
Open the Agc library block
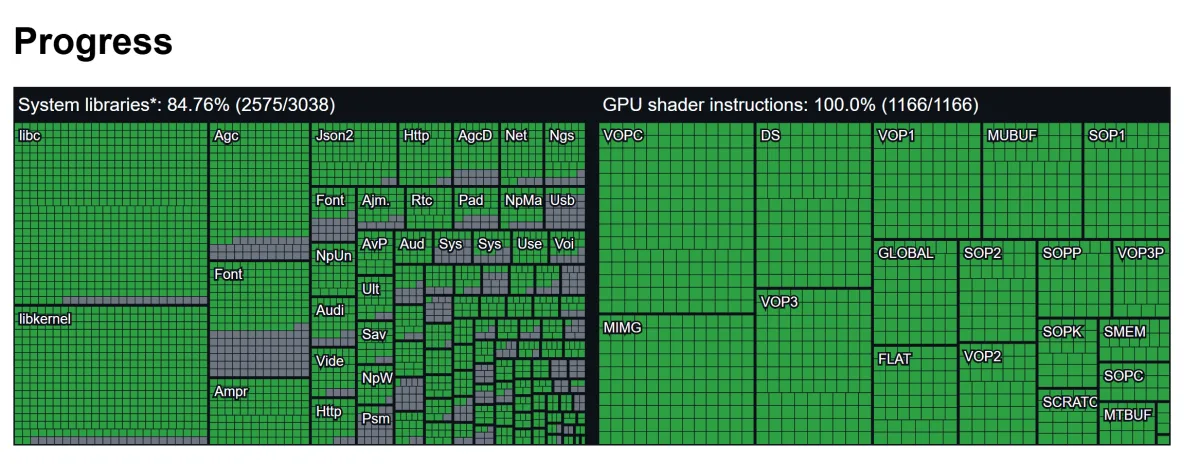(259, 192)
